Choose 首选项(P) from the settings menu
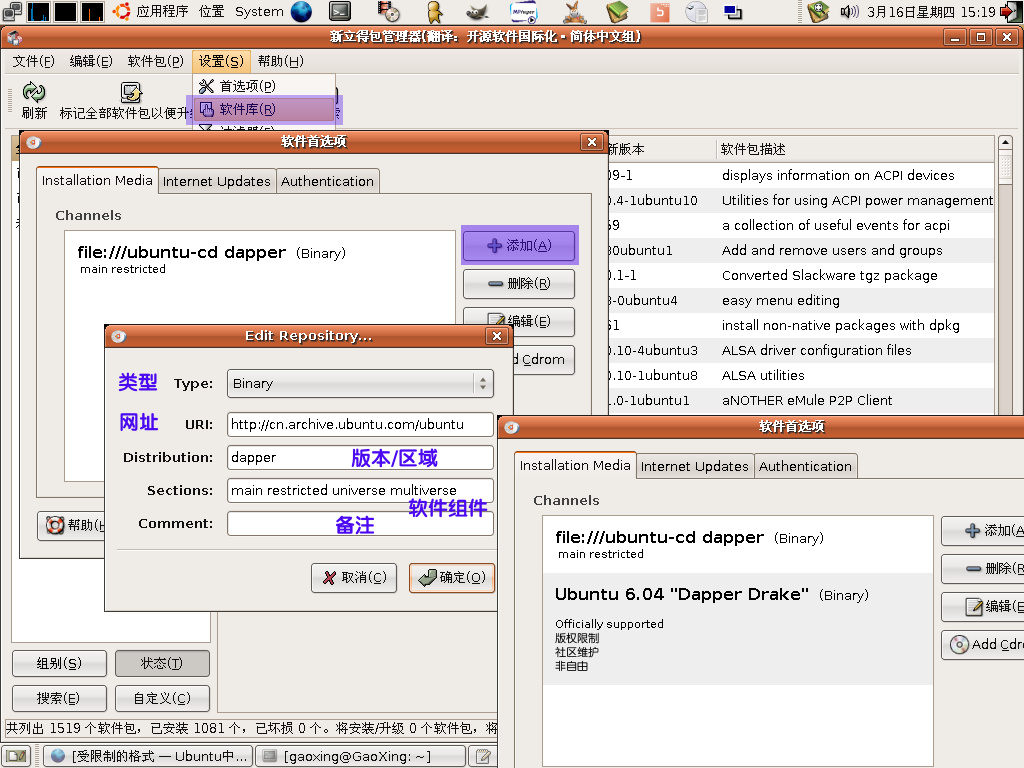Screen dimensions: 1024x768 pyautogui.click(x=264, y=86)
